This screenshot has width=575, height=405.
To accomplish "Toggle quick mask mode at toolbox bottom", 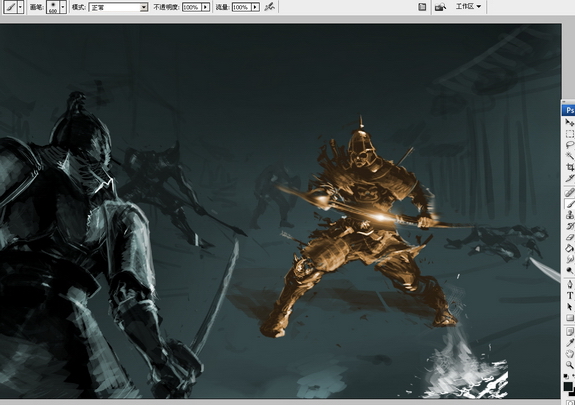I will coord(572,402).
